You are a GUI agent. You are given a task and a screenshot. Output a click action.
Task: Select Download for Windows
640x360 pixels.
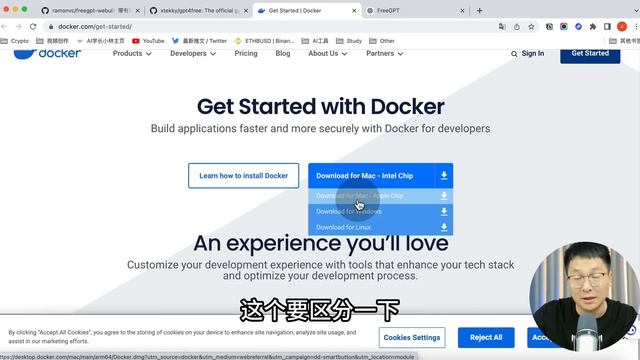[380, 211]
